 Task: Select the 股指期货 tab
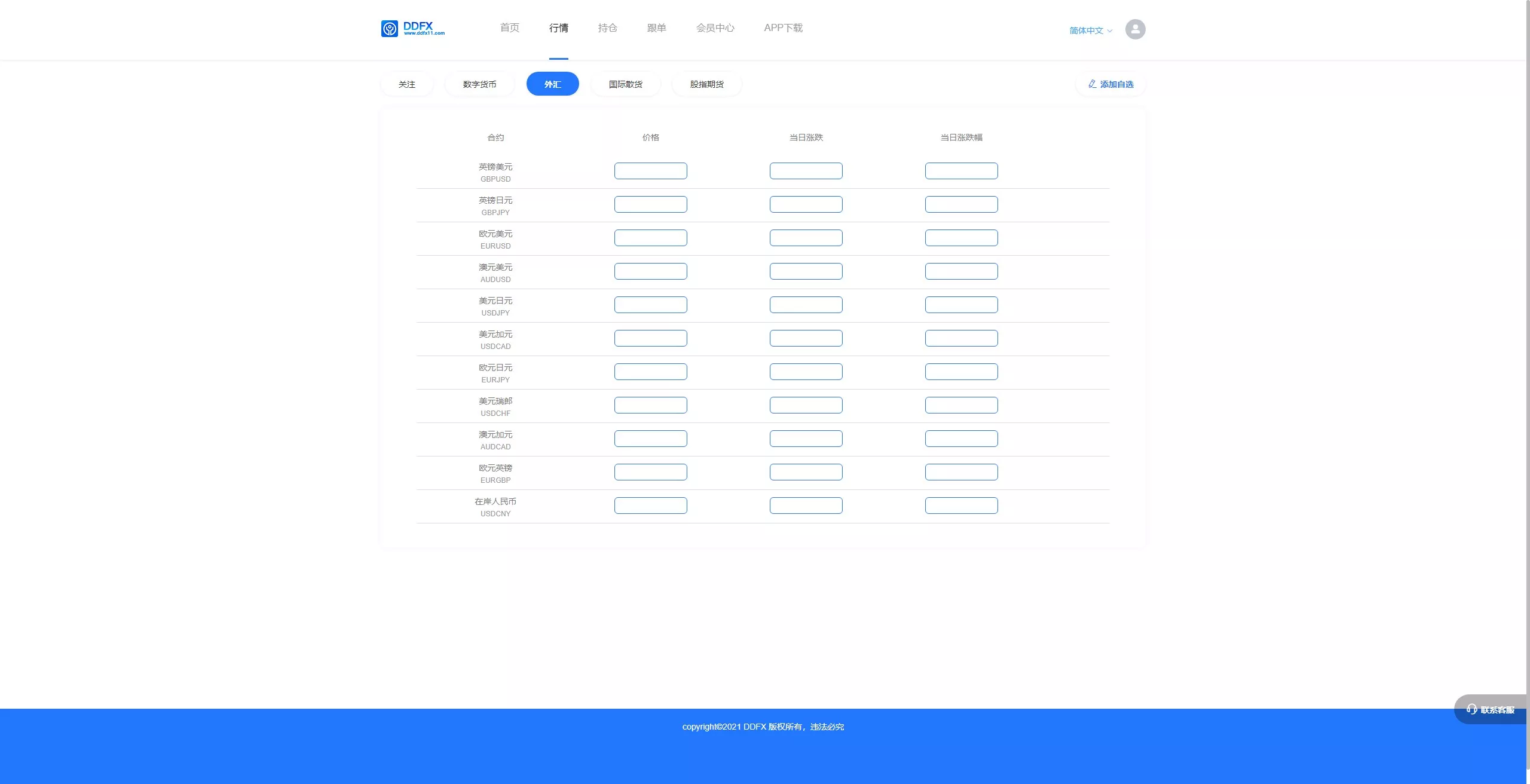pos(706,84)
